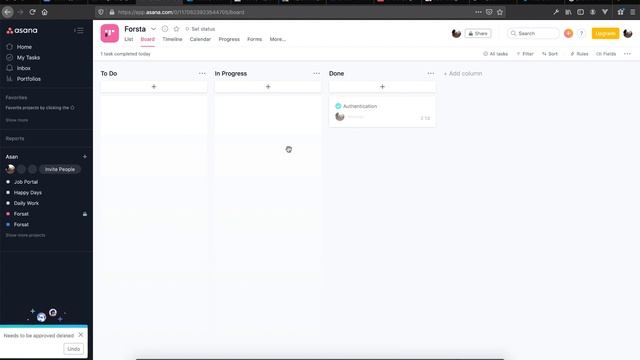Switch to the List tab
The height and width of the screenshot is (360, 640).
(x=129, y=39)
